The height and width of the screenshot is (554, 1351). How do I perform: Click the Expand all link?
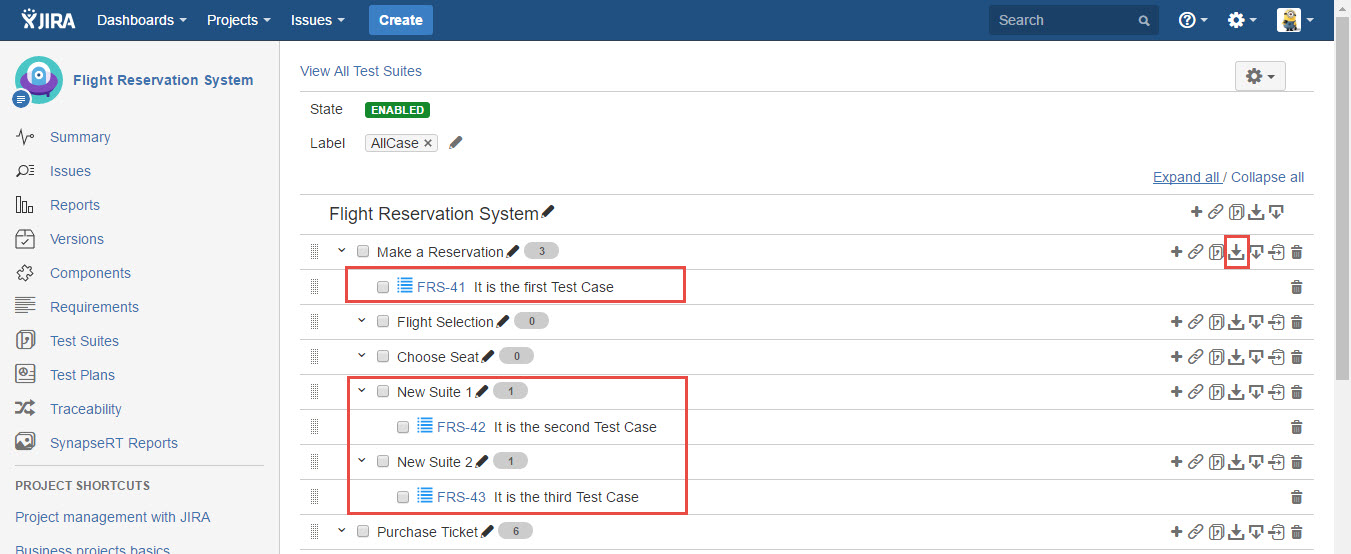[1185, 177]
